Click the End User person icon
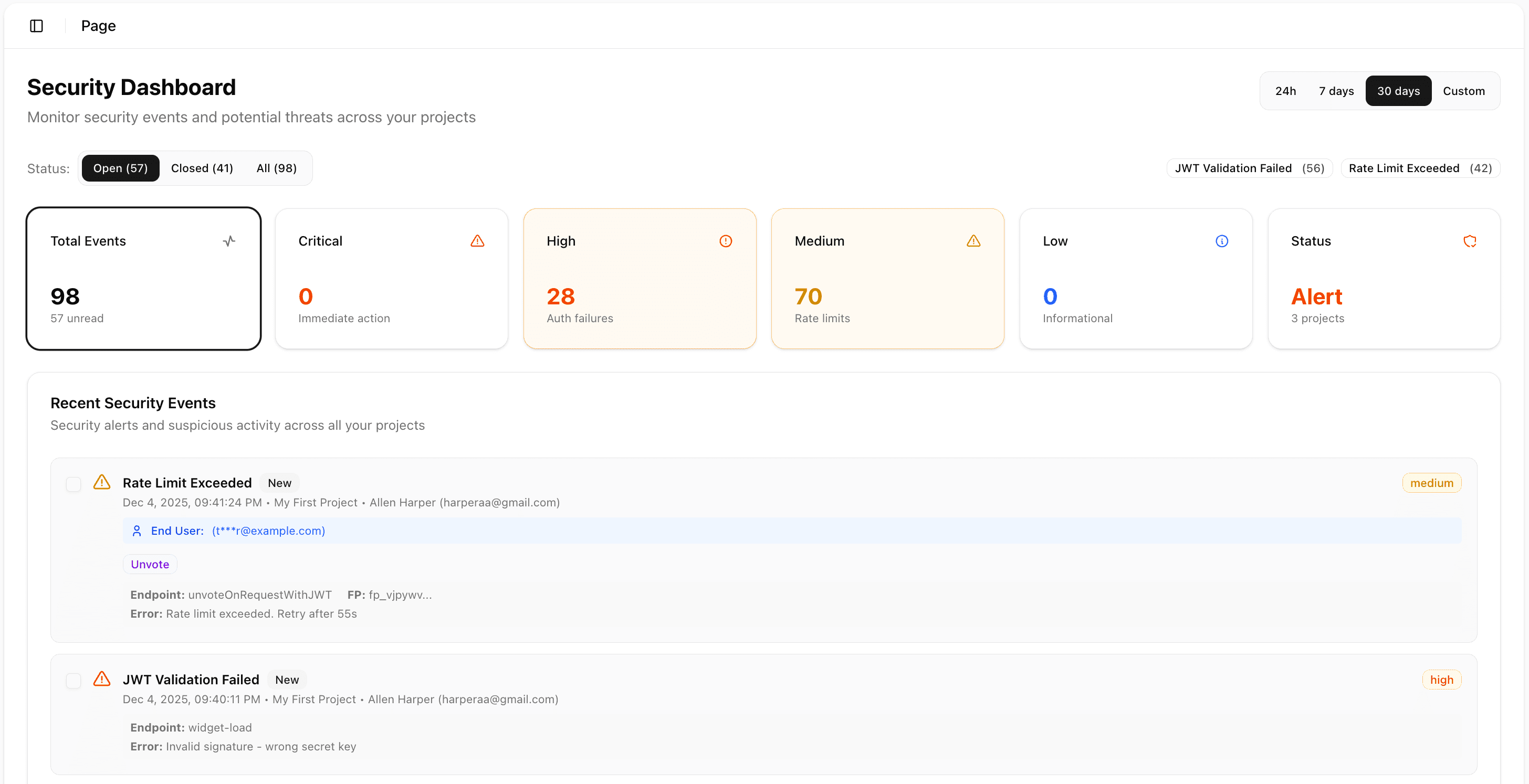Image resolution: width=1529 pixels, height=784 pixels. pos(137,531)
